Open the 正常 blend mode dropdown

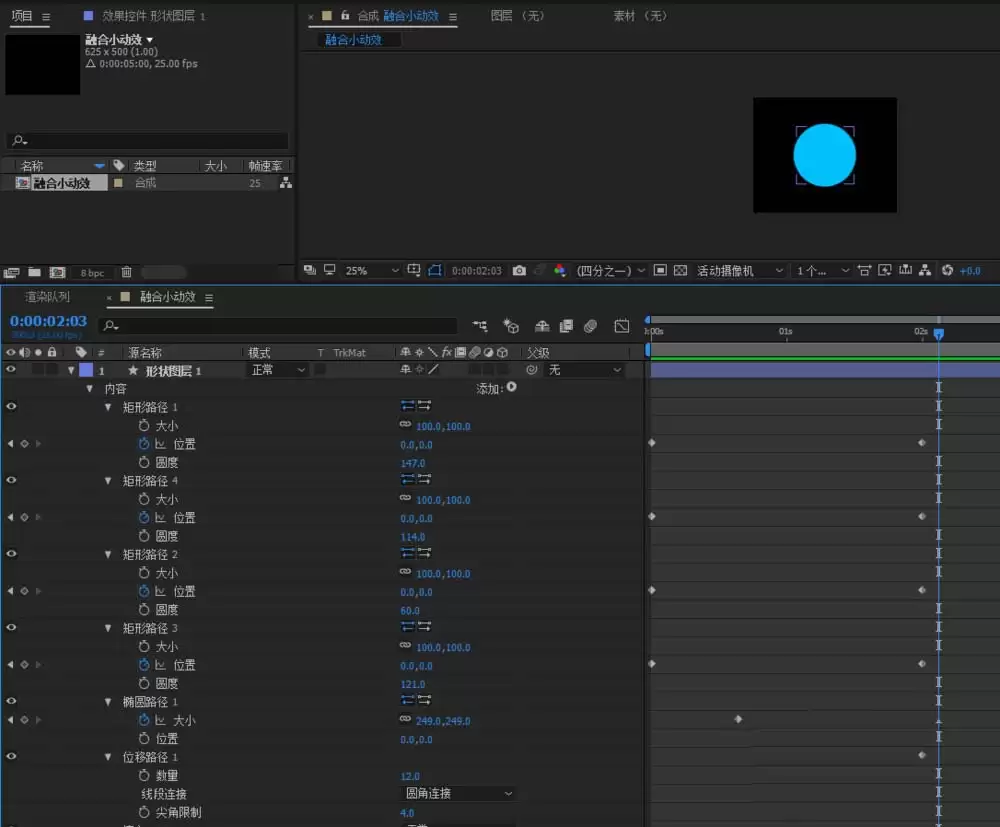tap(277, 370)
